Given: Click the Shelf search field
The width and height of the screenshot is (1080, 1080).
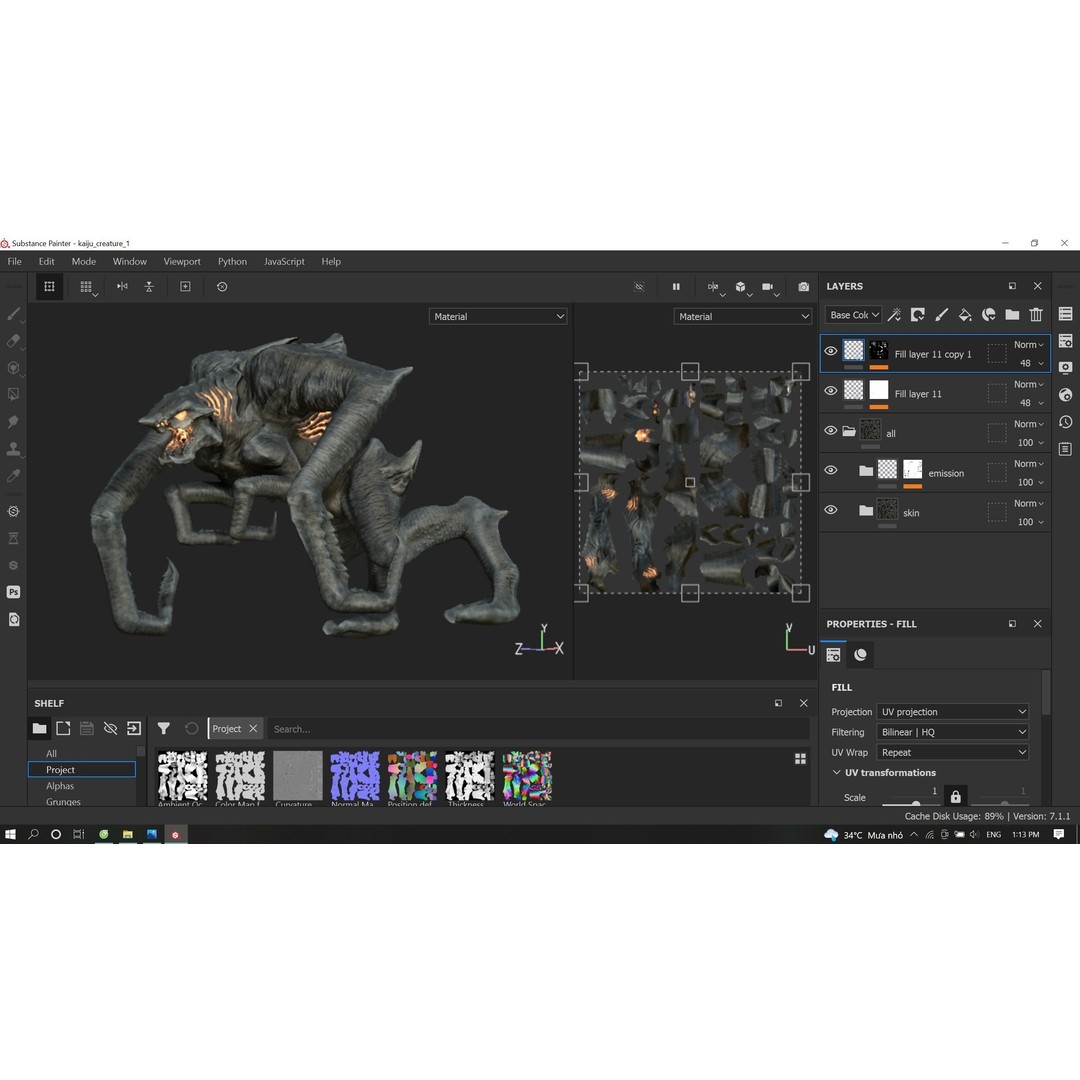Looking at the screenshot, I should click(x=537, y=729).
